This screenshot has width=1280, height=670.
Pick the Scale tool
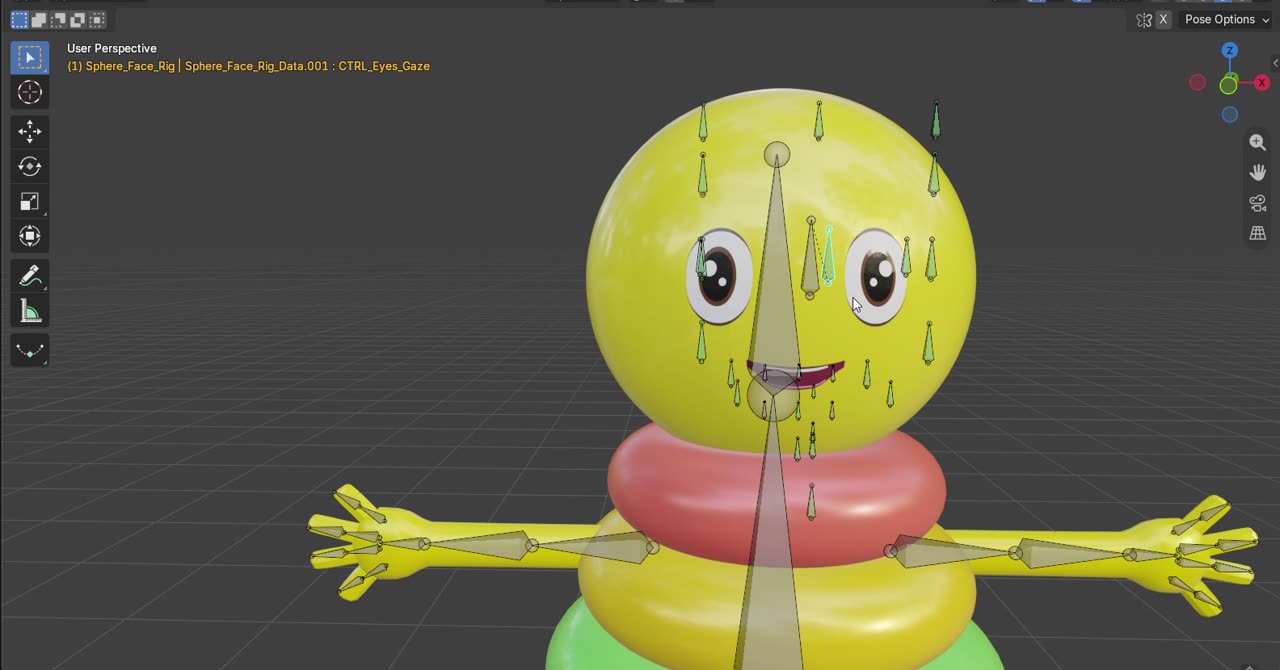(x=29, y=201)
